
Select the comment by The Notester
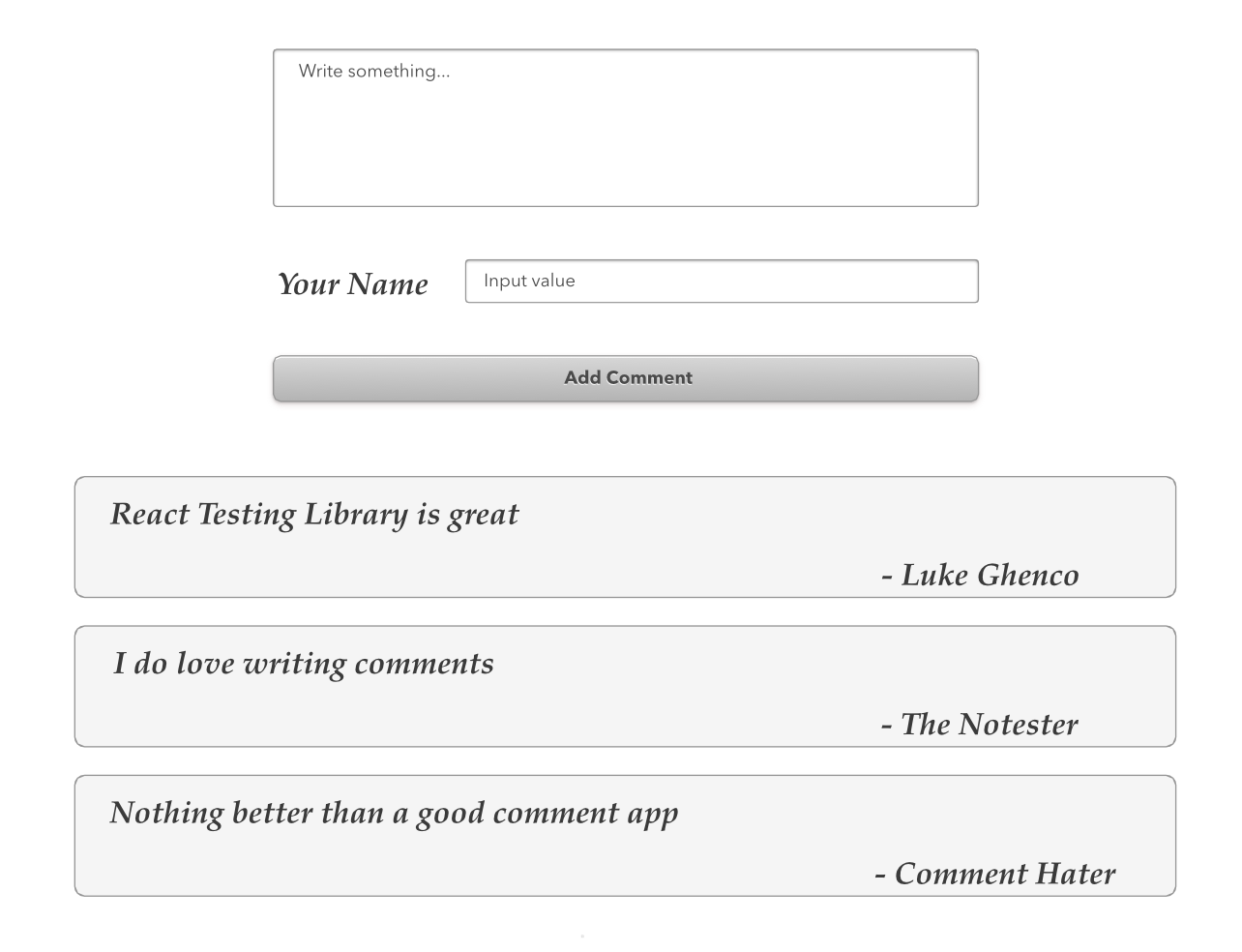point(625,686)
